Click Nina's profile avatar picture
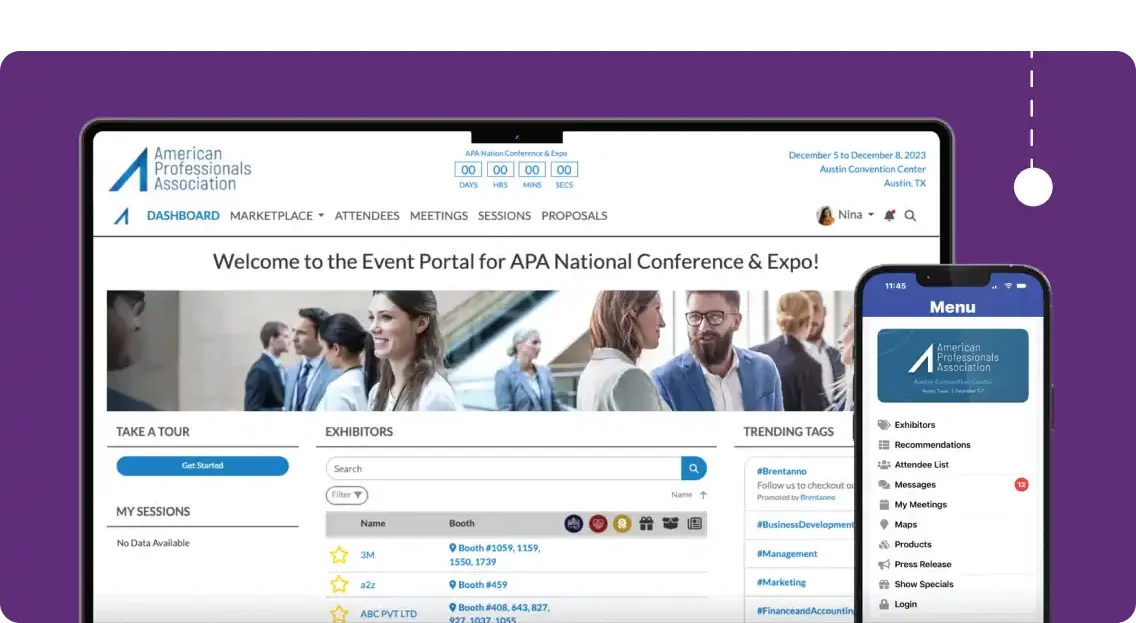 [x=825, y=215]
